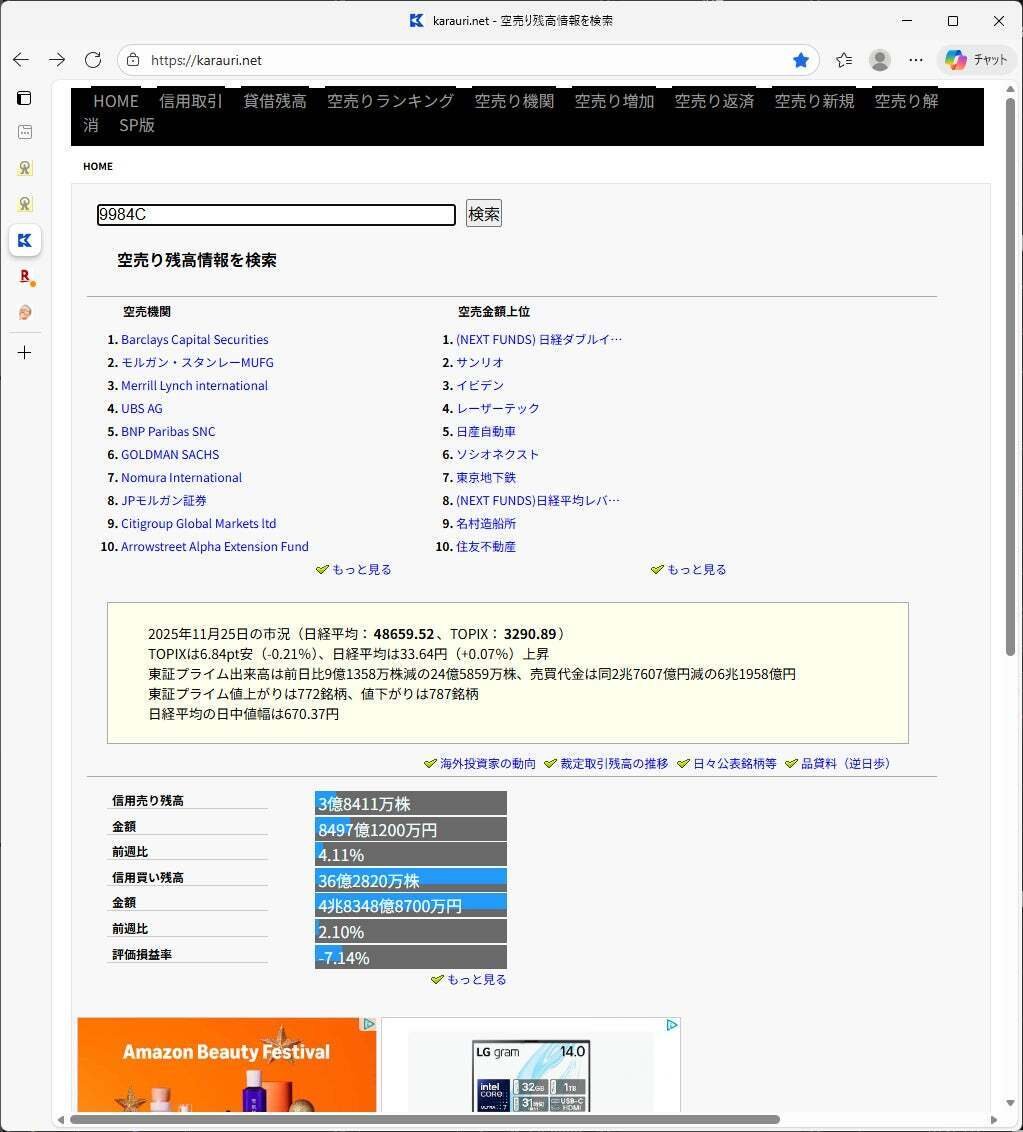Click the stock code input field showing 9984C
The height and width of the screenshot is (1132, 1023).
(275, 214)
